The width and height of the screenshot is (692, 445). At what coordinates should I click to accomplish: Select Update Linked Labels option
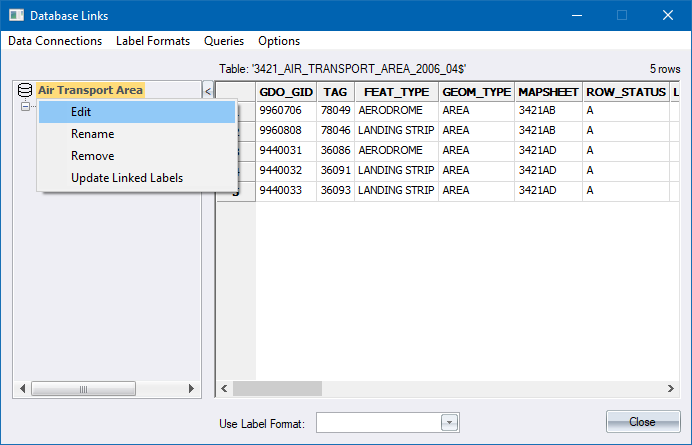(127, 178)
